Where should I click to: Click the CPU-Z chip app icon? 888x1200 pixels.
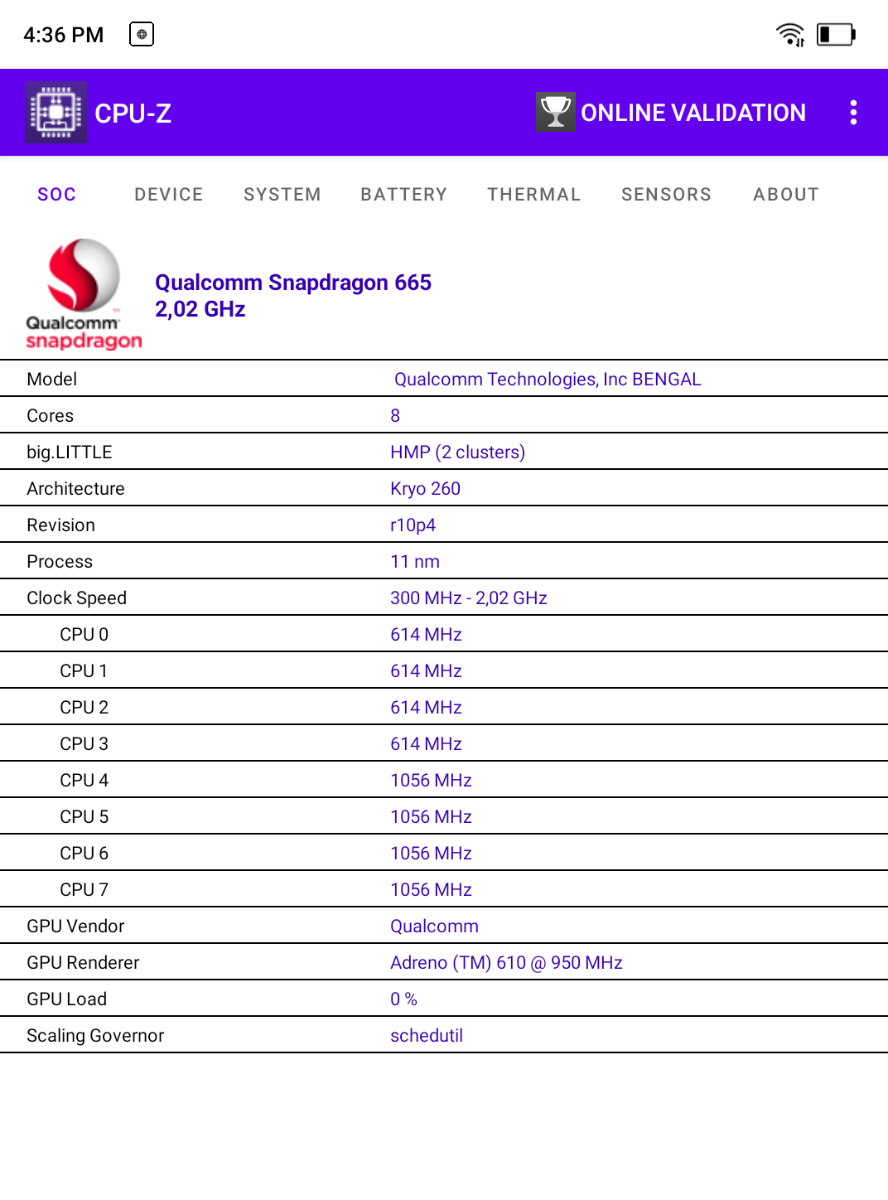56,113
